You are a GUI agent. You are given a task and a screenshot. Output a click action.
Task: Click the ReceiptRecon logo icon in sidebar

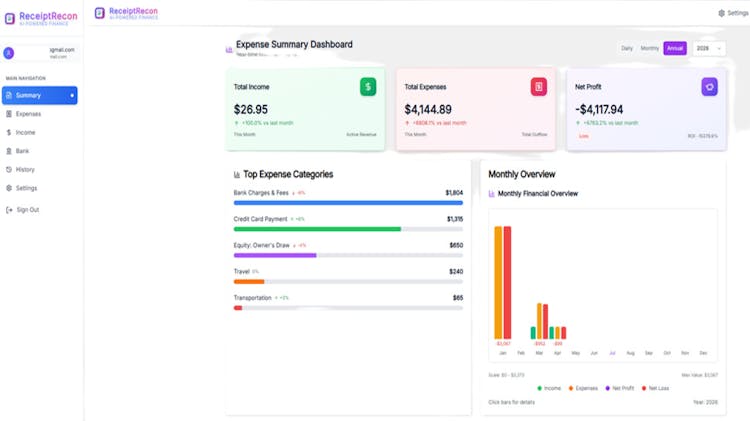click(10, 18)
